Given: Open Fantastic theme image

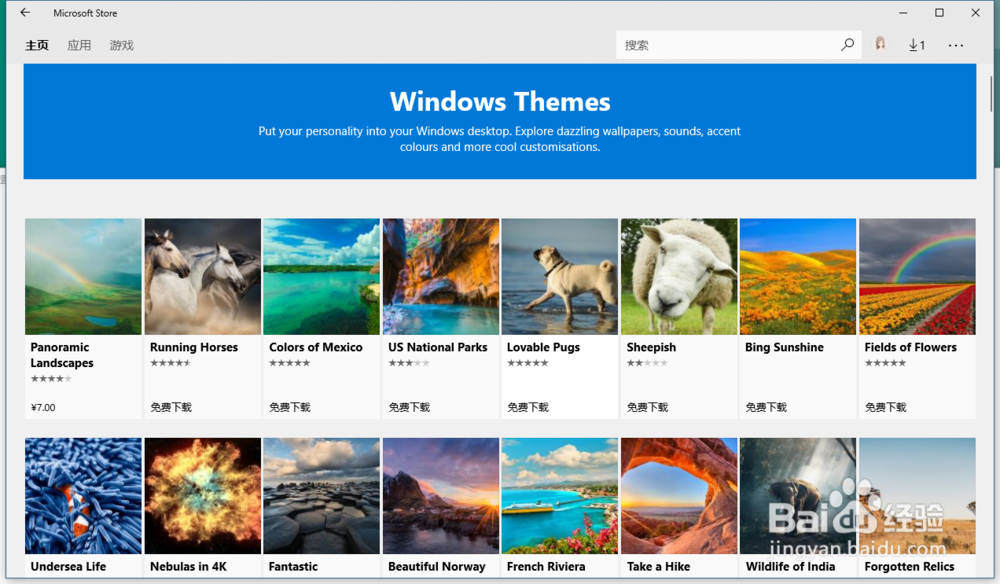Looking at the screenshot, I should coord(321,495).
